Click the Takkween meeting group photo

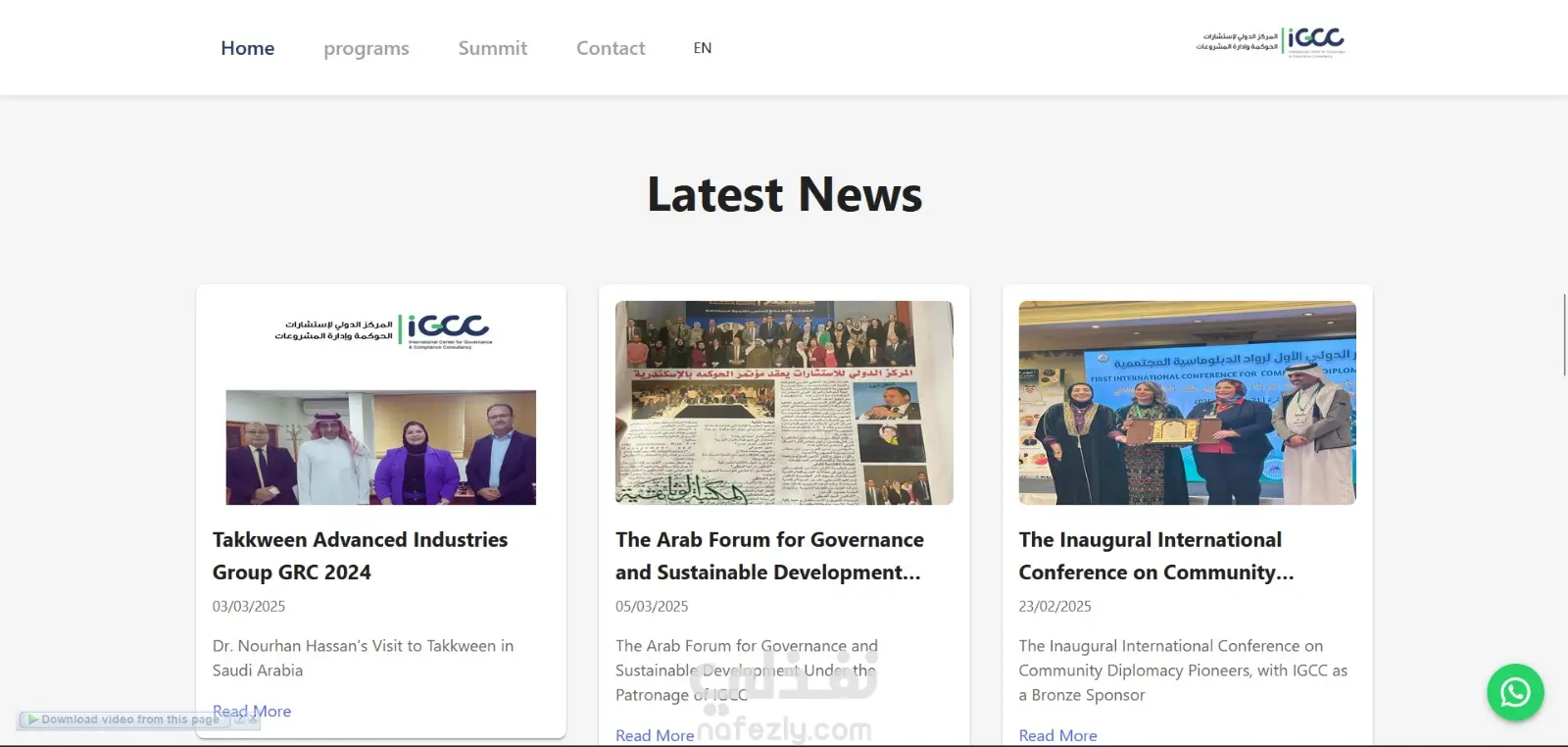coord(381,447)
